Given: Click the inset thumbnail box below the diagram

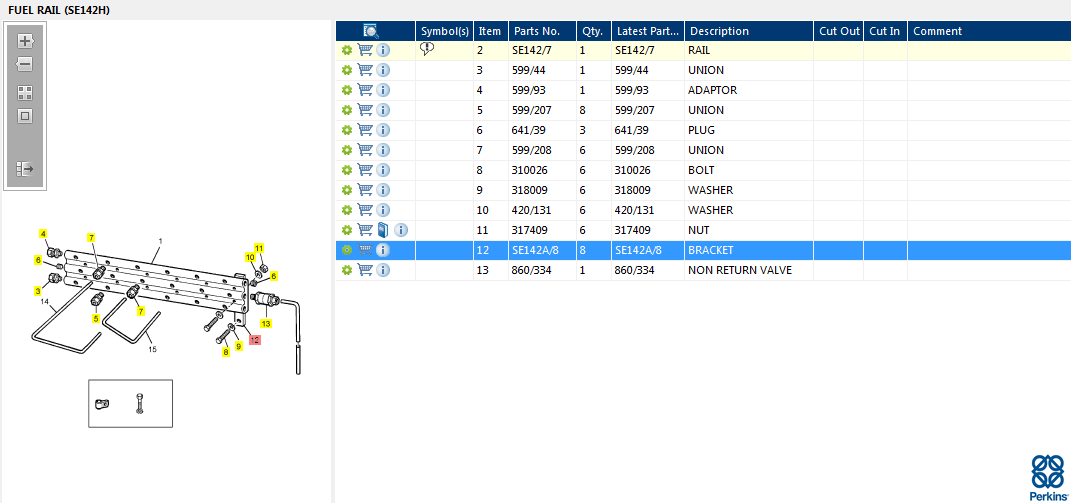Looking at the screenshot, I should tap(130, 403).
